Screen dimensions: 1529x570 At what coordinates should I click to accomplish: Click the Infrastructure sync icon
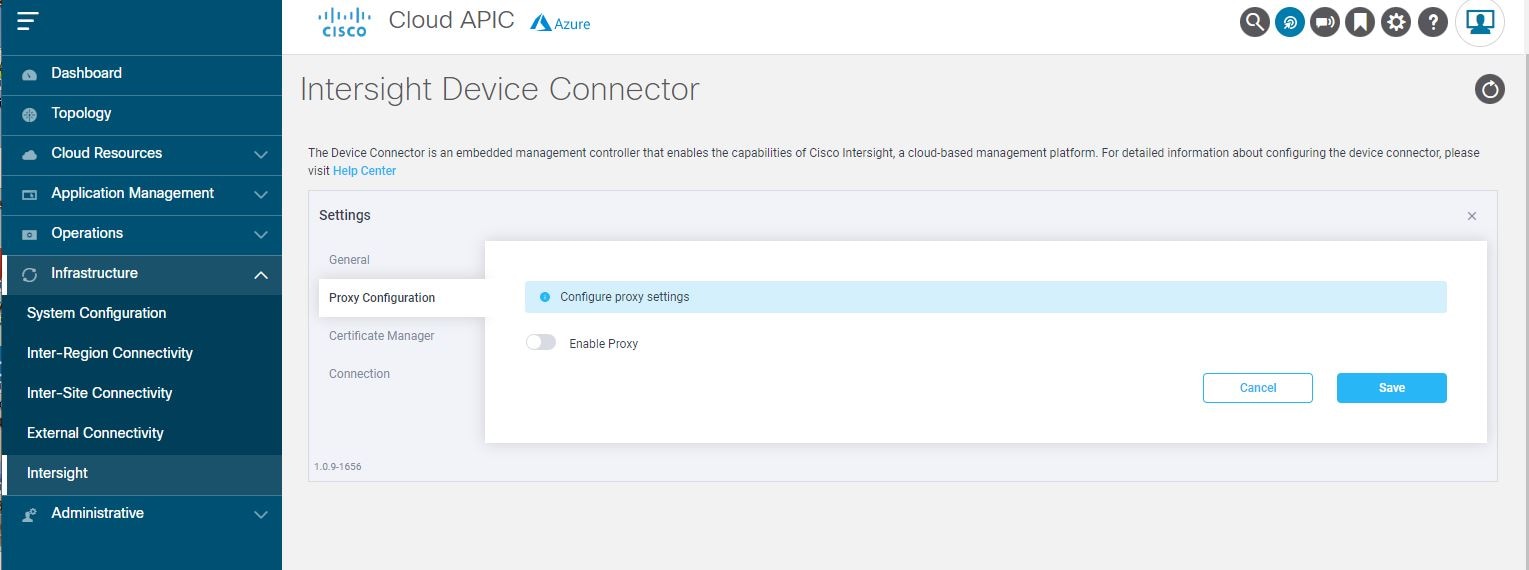[29, 274]
